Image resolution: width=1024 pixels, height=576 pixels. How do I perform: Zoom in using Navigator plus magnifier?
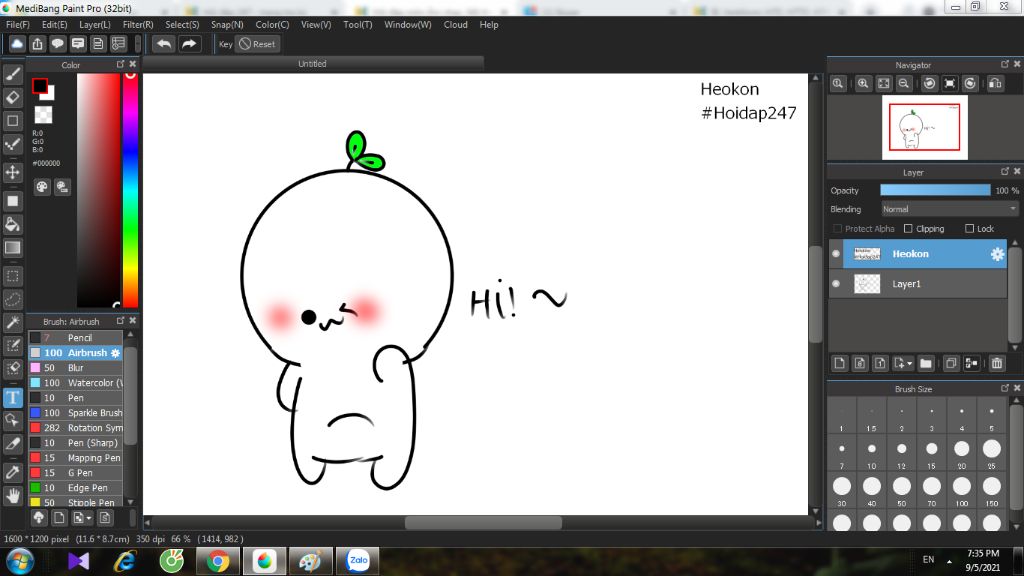point(863,84)
